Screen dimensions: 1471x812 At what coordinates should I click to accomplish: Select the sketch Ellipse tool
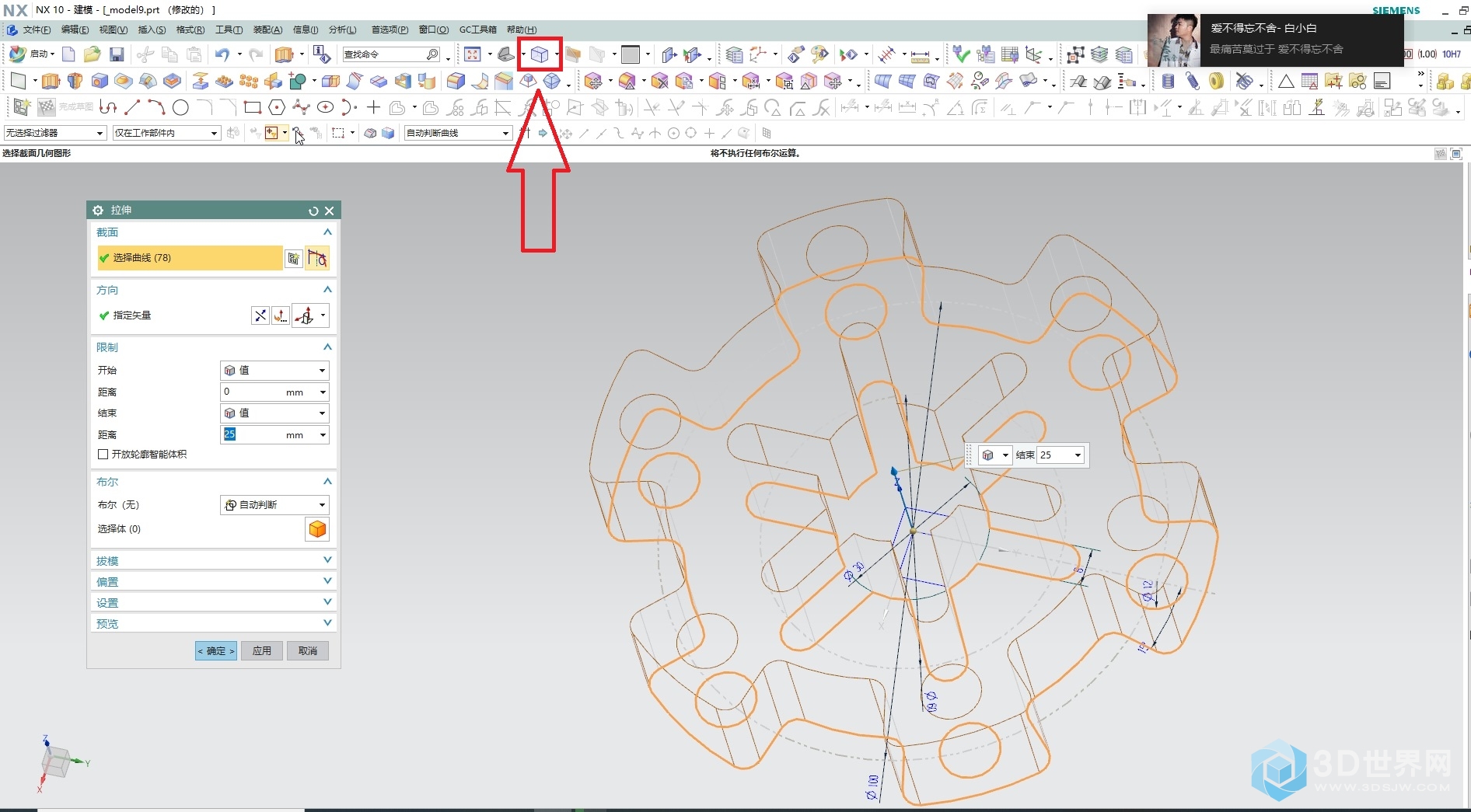click(x=325, y=107)
